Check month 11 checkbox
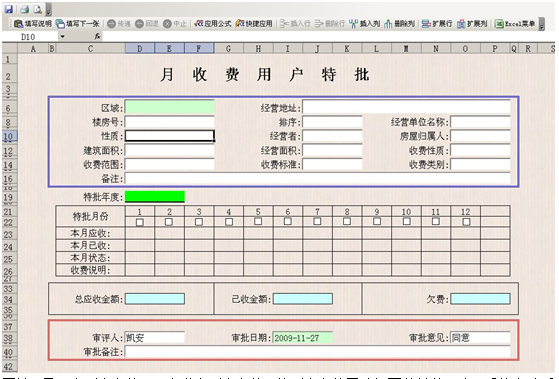Screen dimensions: 559x379 pyautogui.click(x=436, y=221)
